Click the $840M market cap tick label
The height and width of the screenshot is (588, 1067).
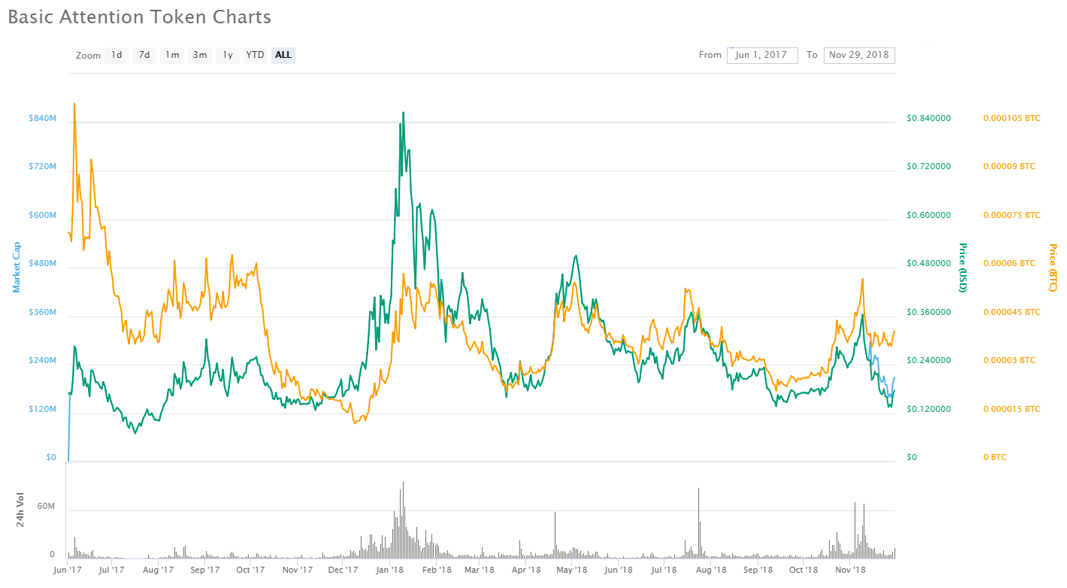click(x=42, y=118)
